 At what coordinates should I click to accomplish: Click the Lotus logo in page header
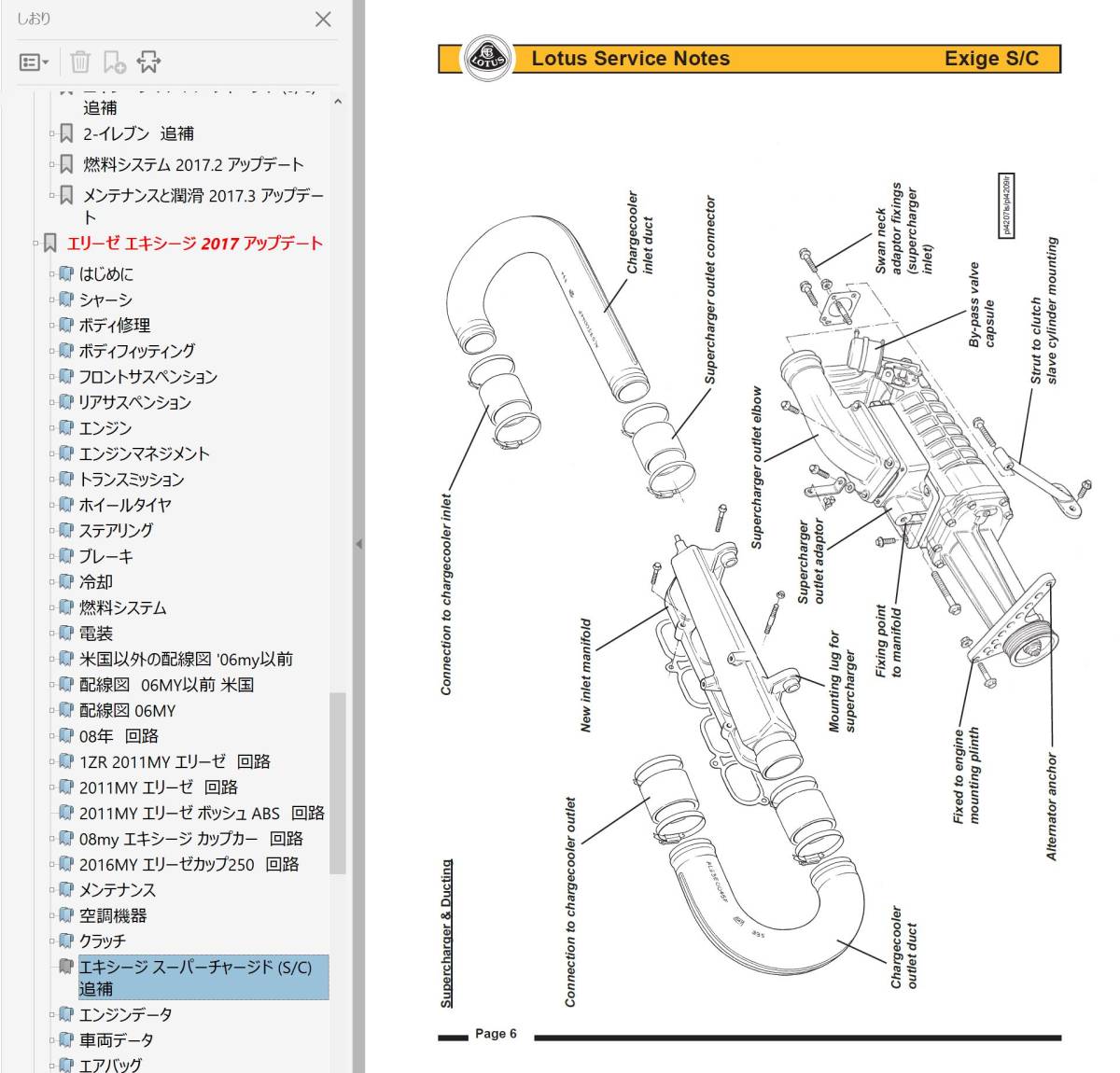[x=487, y=58]
